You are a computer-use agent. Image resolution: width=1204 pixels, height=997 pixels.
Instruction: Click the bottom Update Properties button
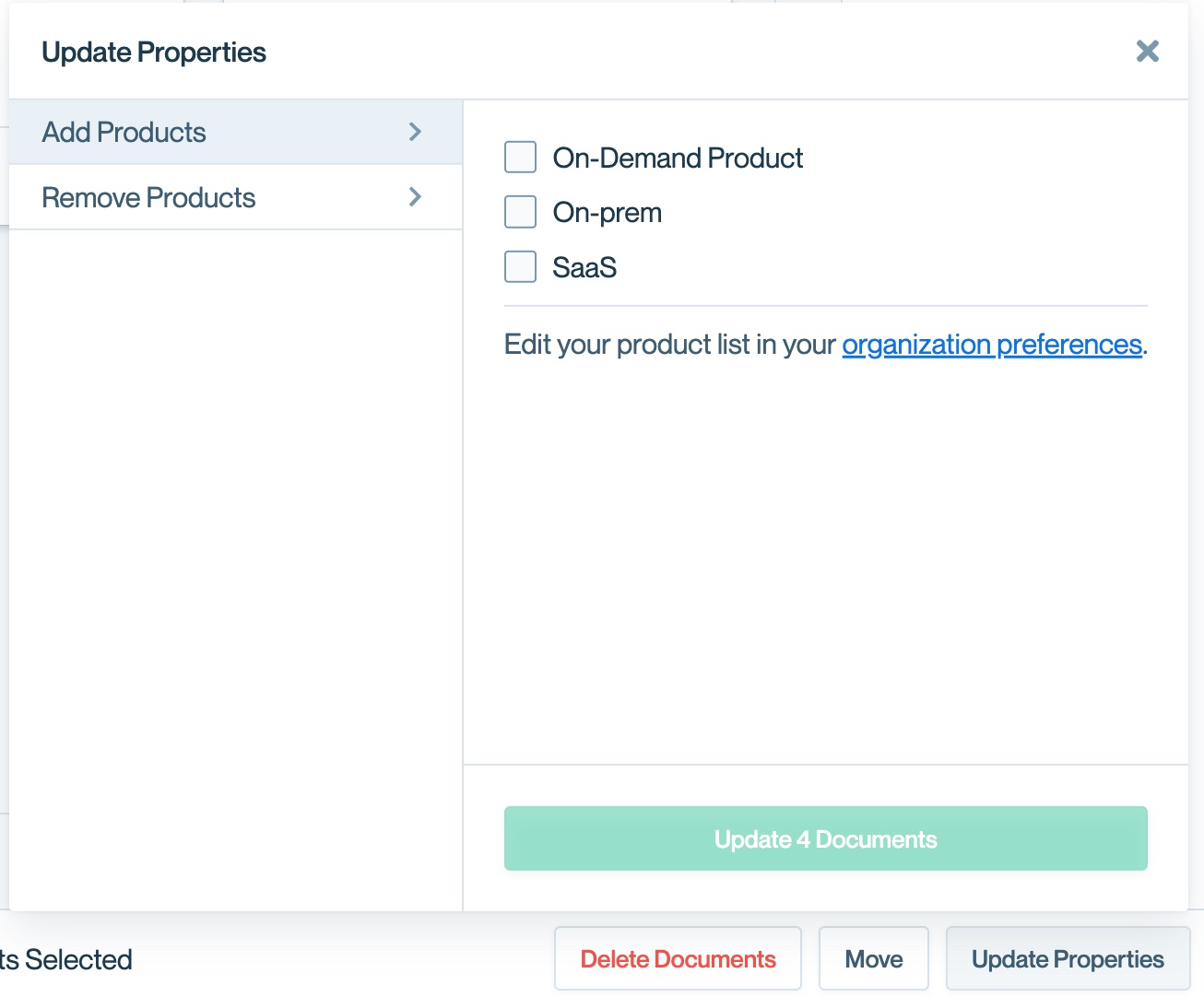[x=1068, y=959]
